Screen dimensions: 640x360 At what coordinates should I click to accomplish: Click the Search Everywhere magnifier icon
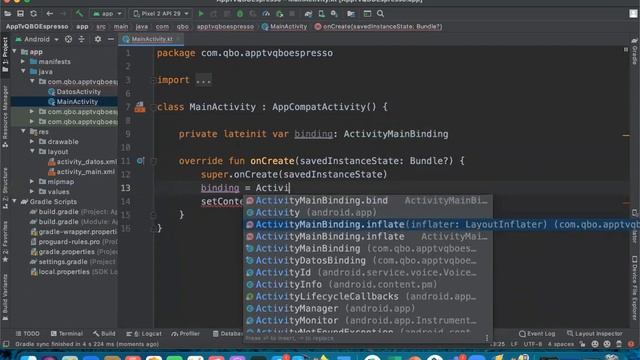pyautogui.click(x=380, y=13)
